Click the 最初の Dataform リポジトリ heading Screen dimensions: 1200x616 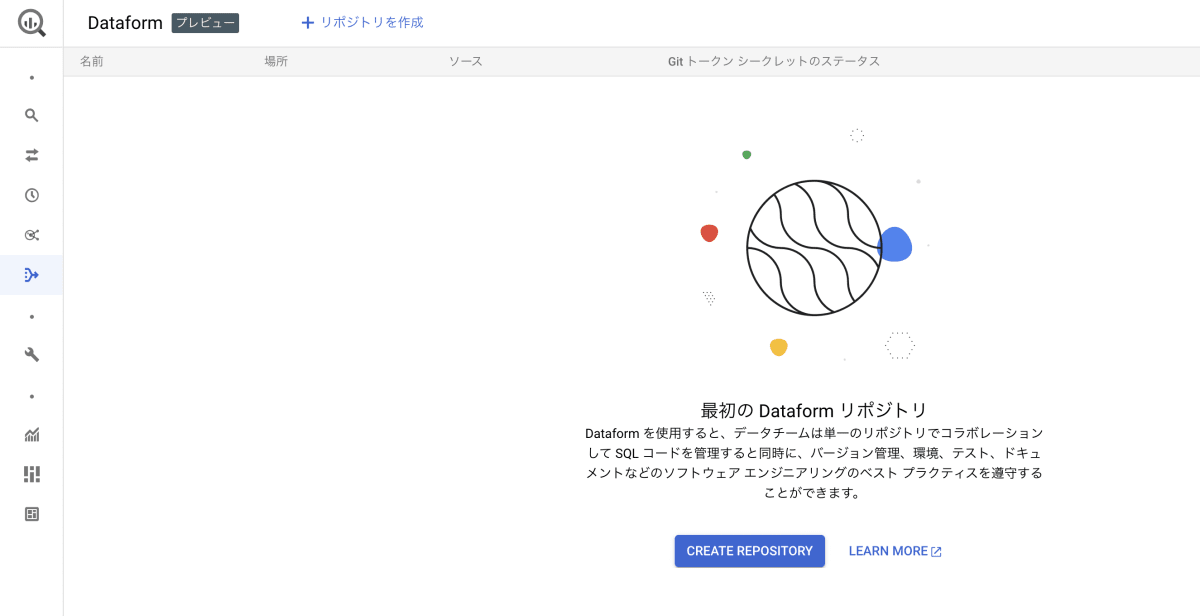coord(814,410)
